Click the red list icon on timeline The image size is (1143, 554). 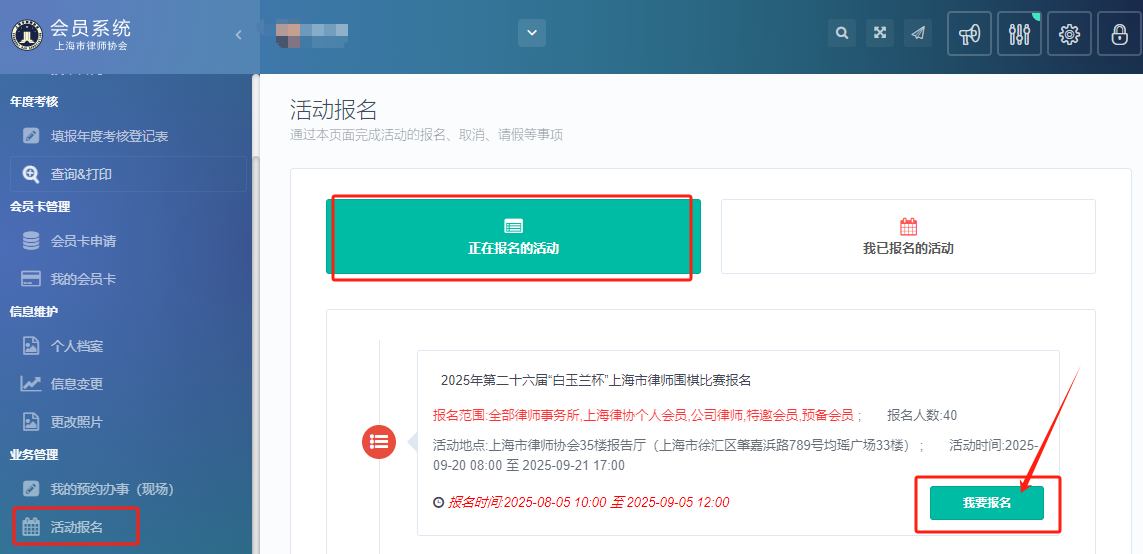click(x=379, y=441)
